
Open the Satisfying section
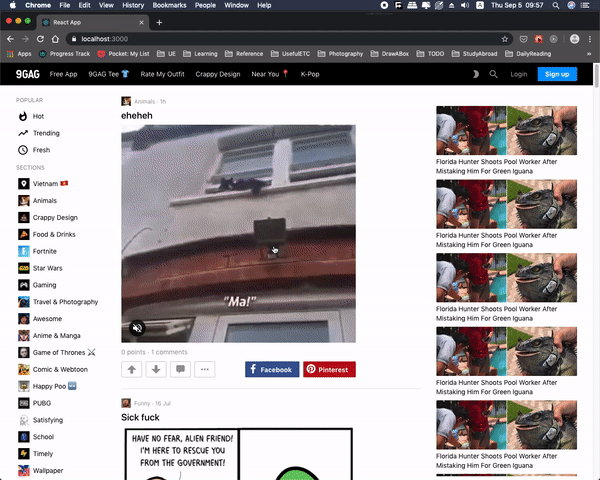[x=40, y=420]
